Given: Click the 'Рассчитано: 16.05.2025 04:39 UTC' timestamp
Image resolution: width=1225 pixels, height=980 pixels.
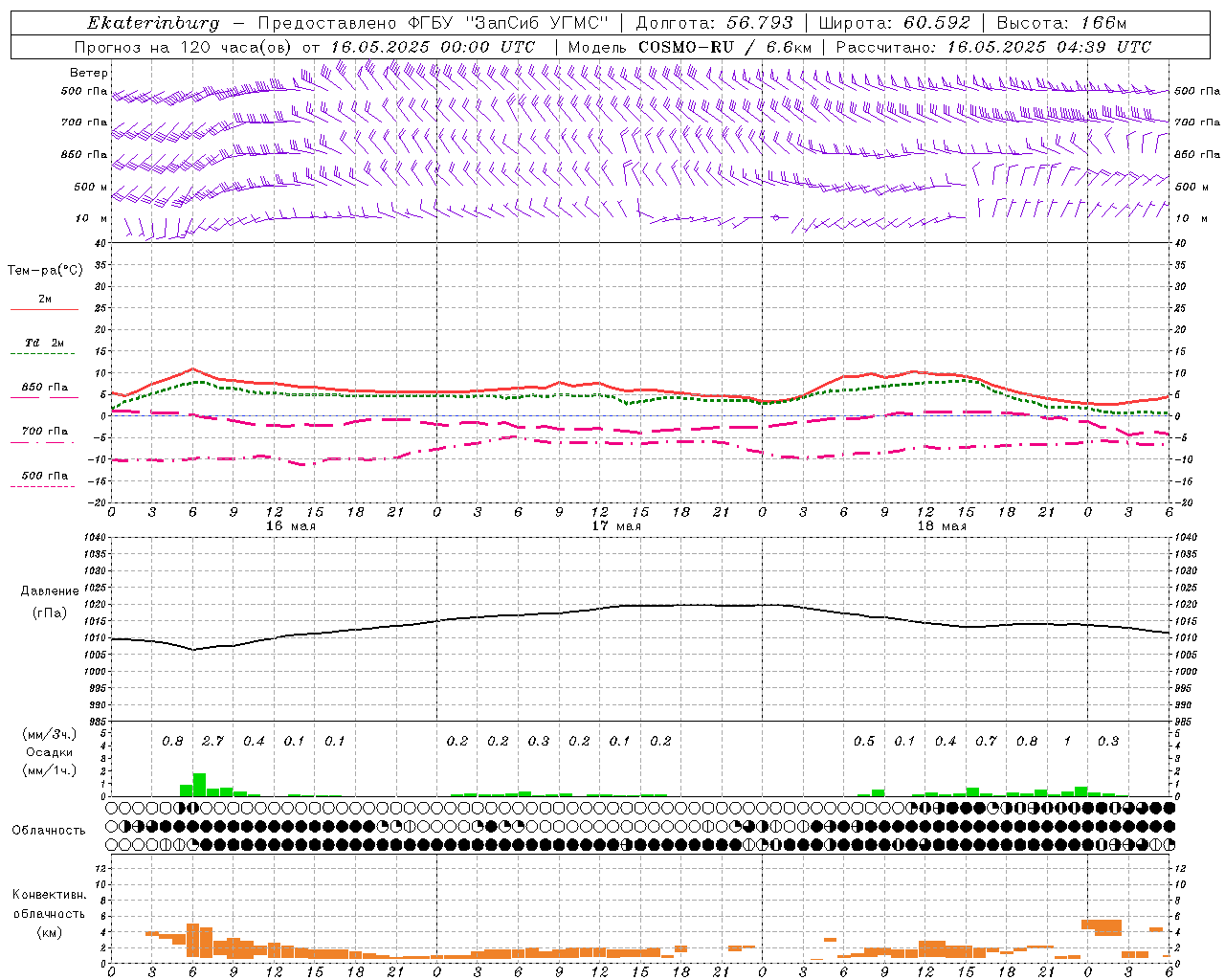Looking at the screenshot, I should tap(993, 47).
